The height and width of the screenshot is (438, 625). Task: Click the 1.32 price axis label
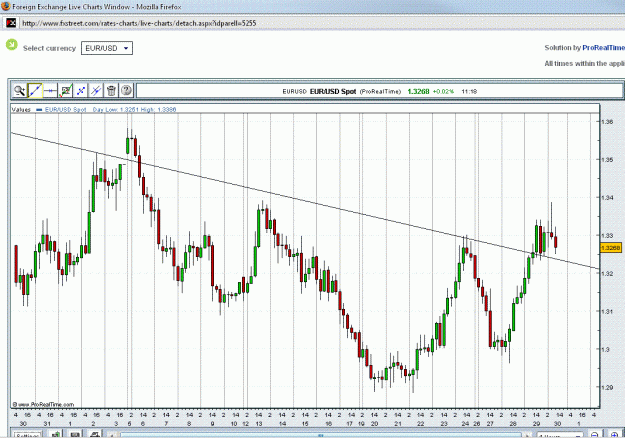(607, 273)
